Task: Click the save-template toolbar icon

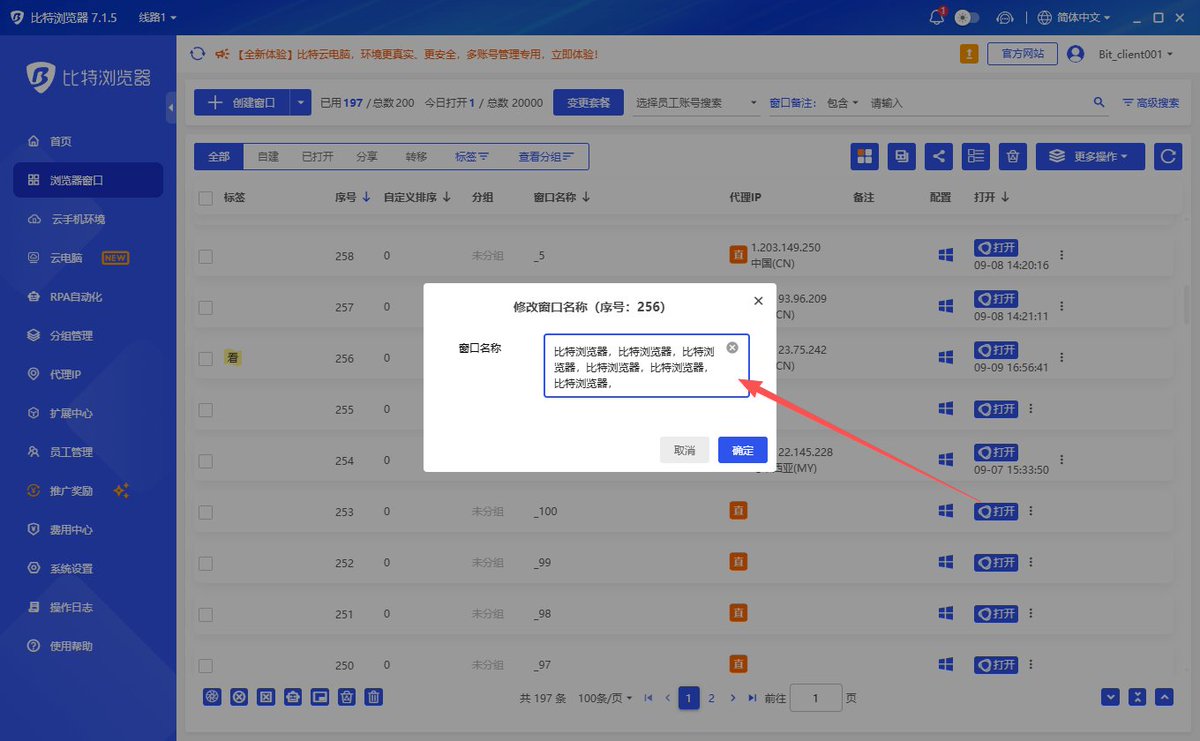Action: tap(902, 156)
